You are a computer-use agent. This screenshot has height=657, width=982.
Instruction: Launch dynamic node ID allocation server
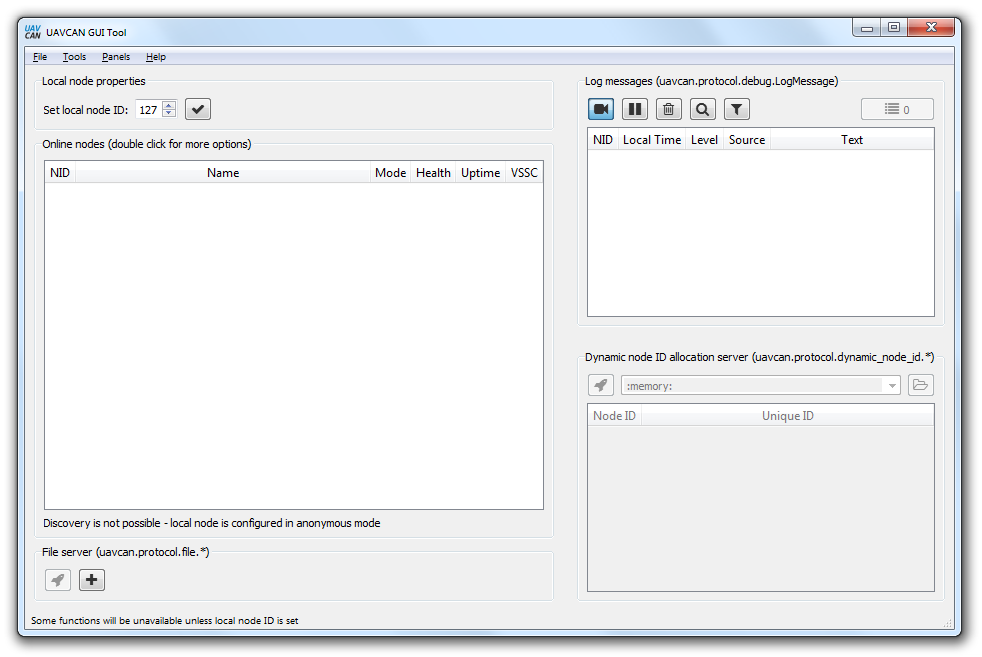point(601,385)
